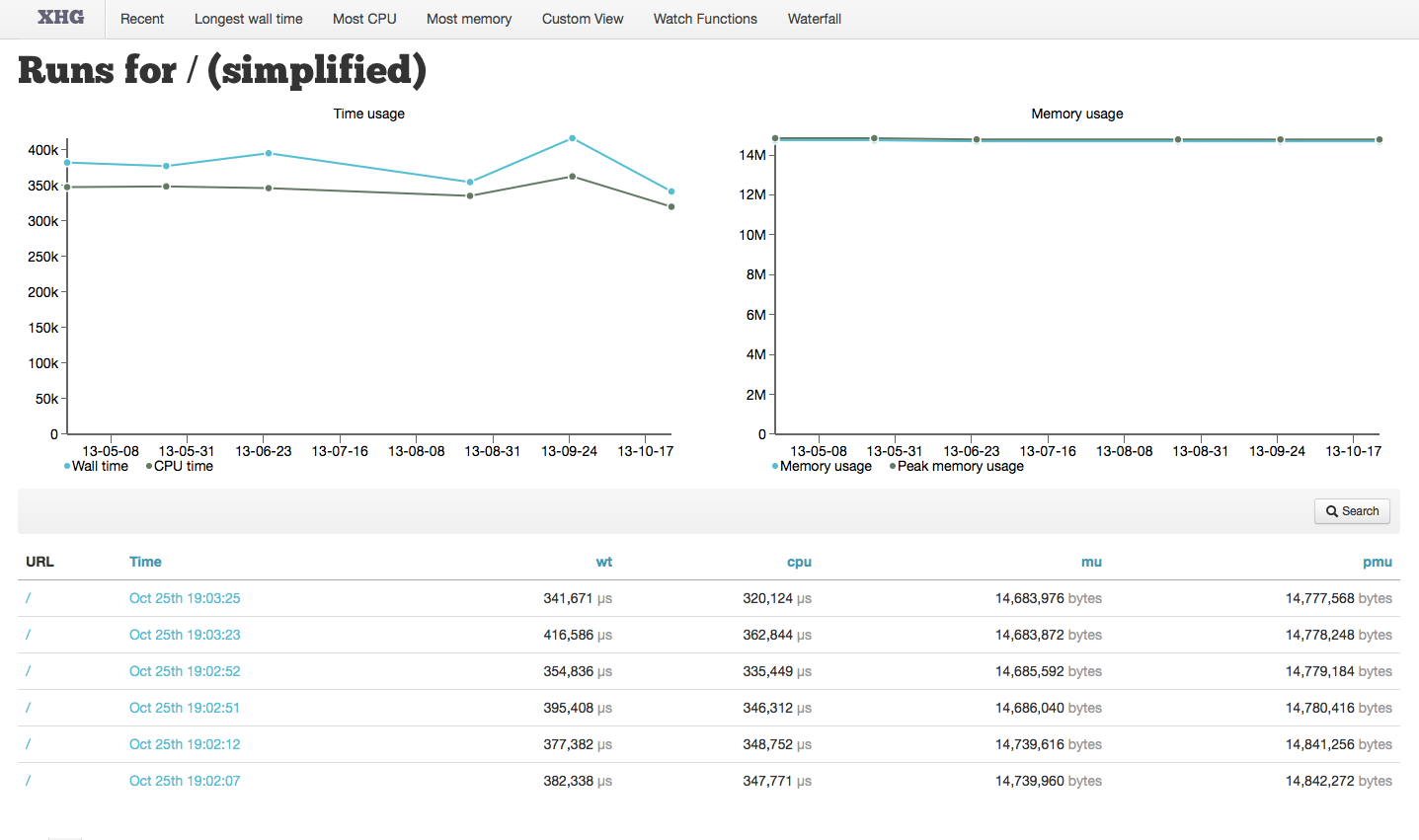Open the Recent runs tab
The width and height of the screenshot is (1419, 840).
142,19
